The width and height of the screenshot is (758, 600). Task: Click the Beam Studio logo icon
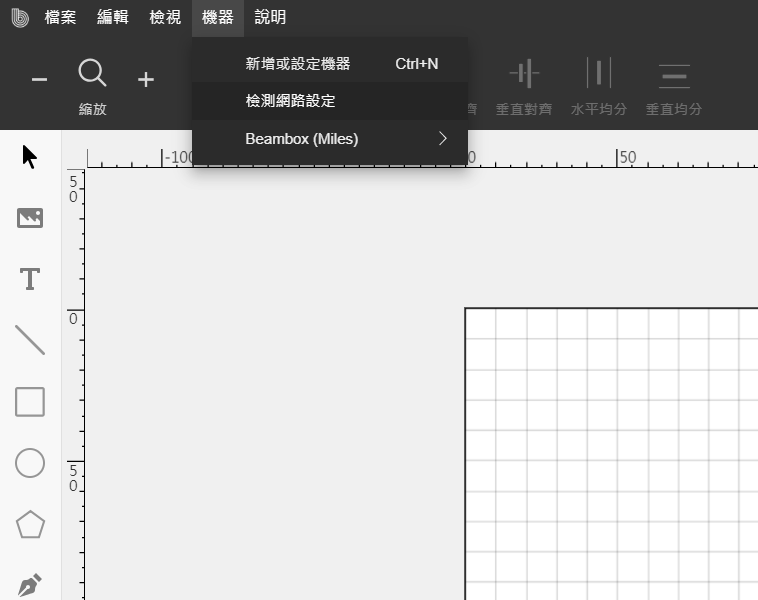pyautogui.click(x=20, y=18)
